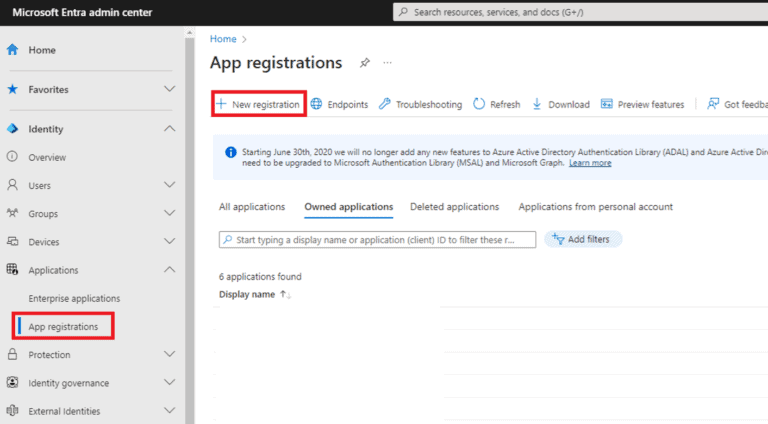This screenshot has width=768, height=424.
Task: Click the Troubleshooting wrench icon
Action: point(384,104)
